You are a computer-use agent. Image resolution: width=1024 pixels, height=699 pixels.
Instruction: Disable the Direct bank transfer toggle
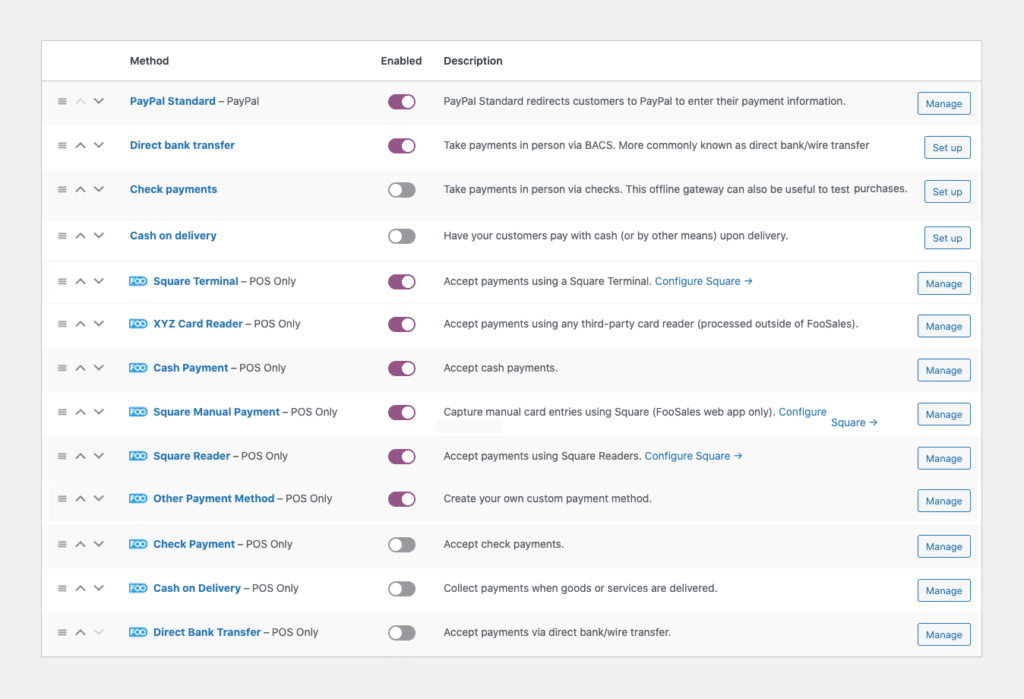pos(402,146)
